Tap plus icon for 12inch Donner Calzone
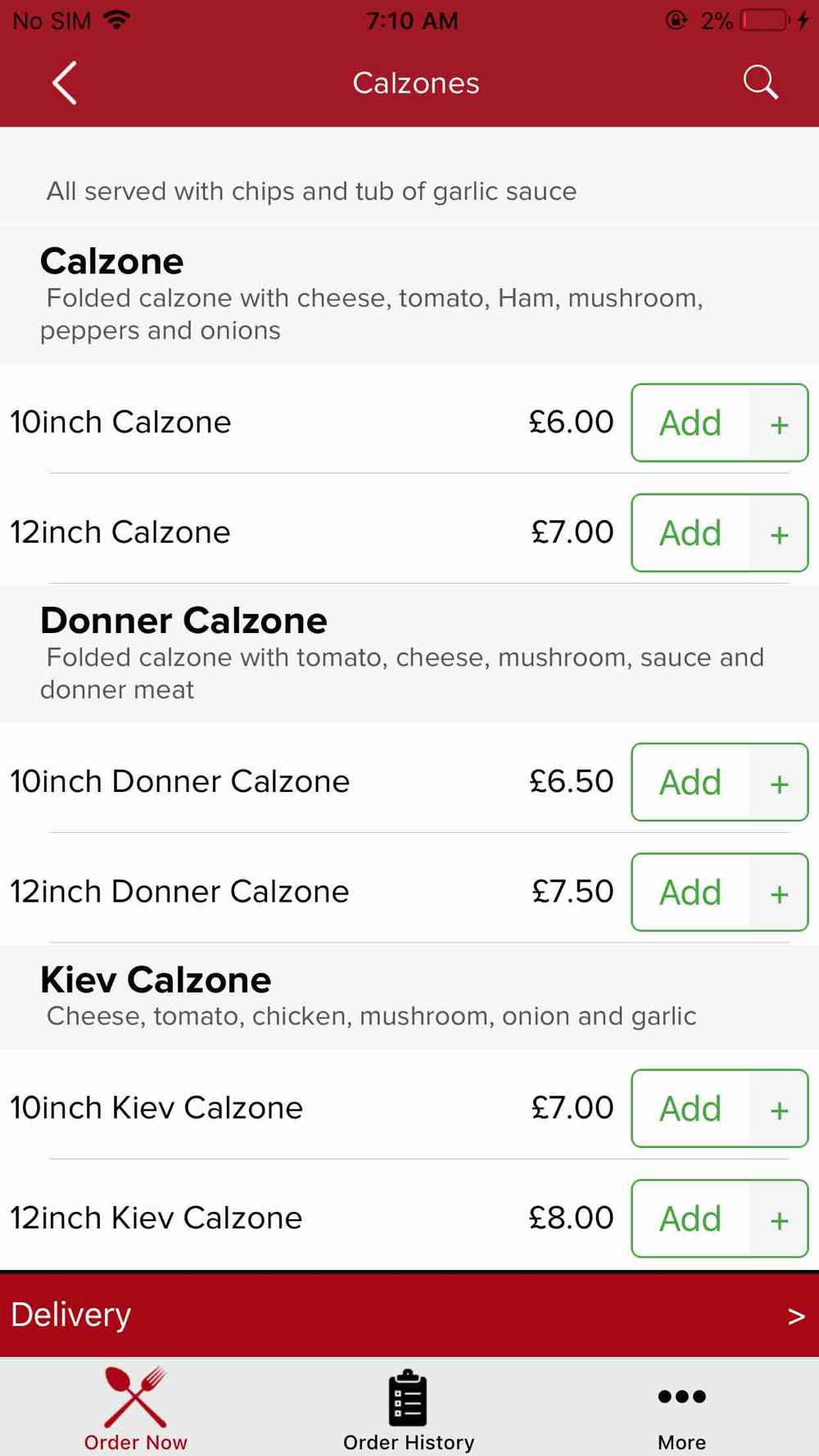Image resolution: width=819 pixels, height=1456 pixels. (x=779, y=892)
